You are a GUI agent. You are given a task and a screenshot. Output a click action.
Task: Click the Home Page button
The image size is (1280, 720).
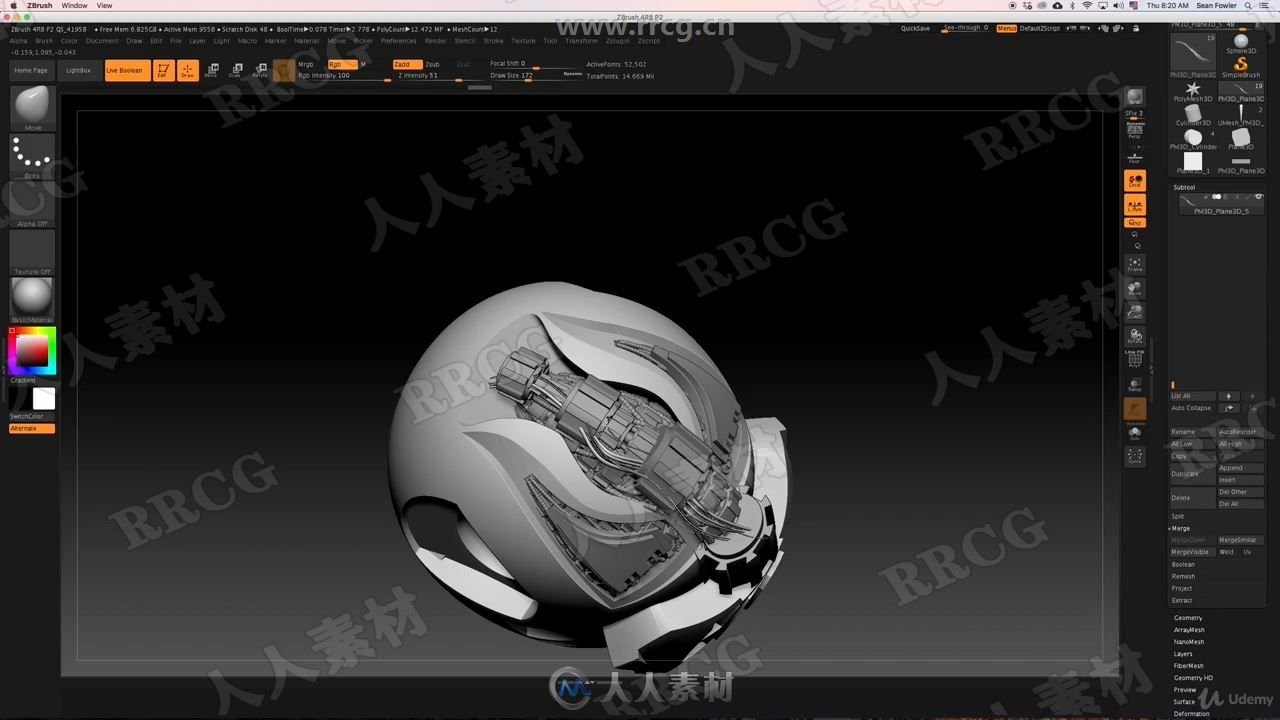[x=31, y=70]
